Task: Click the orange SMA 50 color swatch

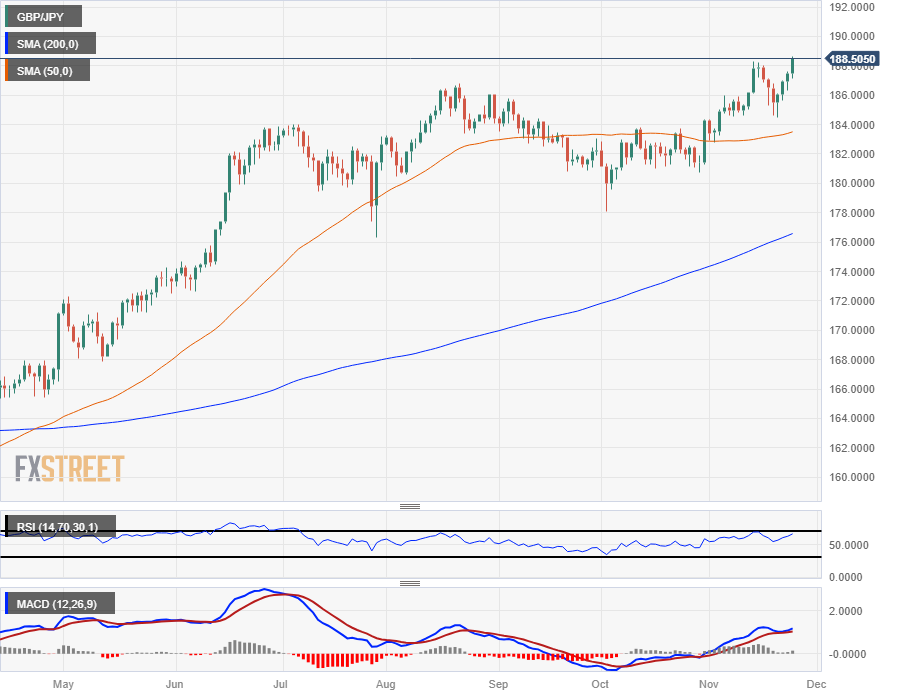Action: point(6,71)
